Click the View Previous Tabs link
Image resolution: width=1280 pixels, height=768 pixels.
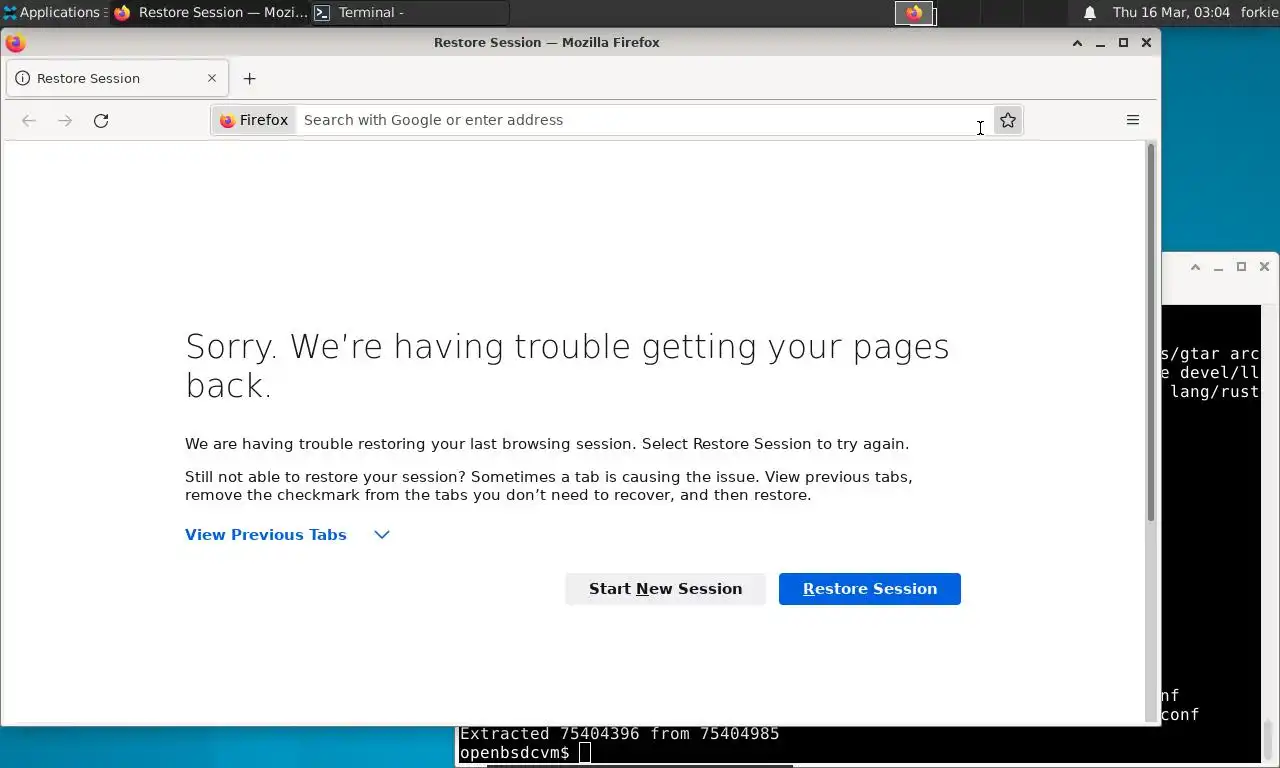click(x=266, y=535)
